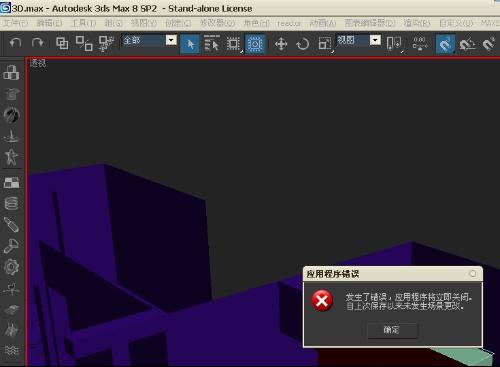The width and height of the screenshot is (500, 367).
Task: Create a reactor Wind helper
Action: pyautogui.click(x=11, y=289)
